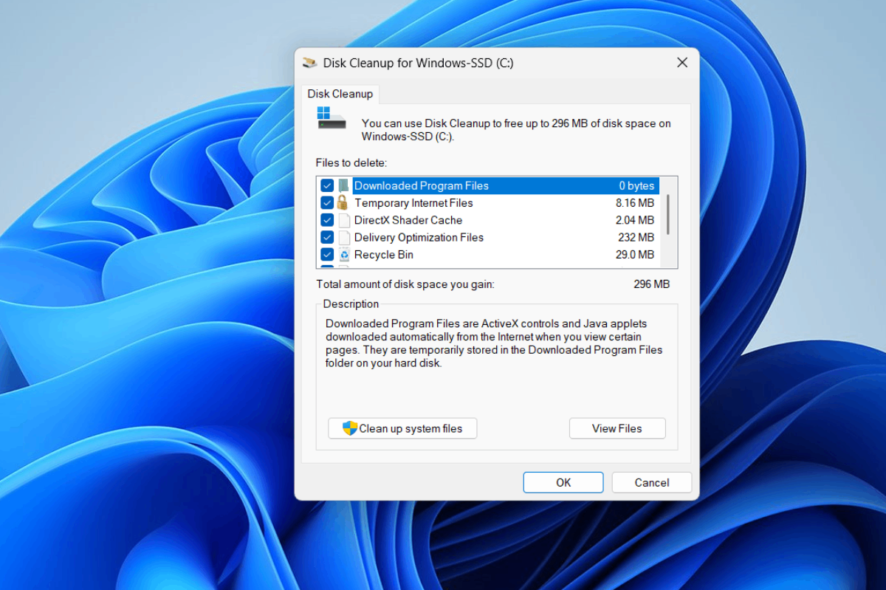Click the Recycle Bin icon in the list

344,255
